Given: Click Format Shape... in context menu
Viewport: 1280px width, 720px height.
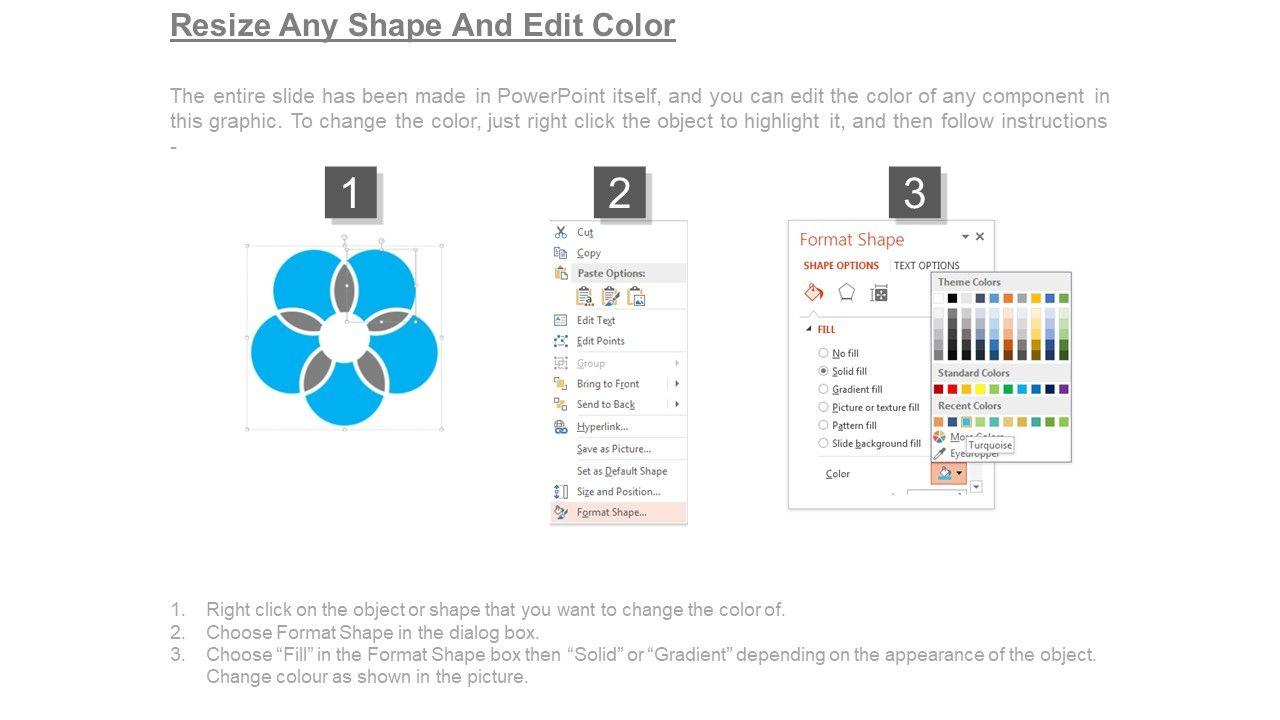Looking at the screenshot, I should tap(611, 512).
